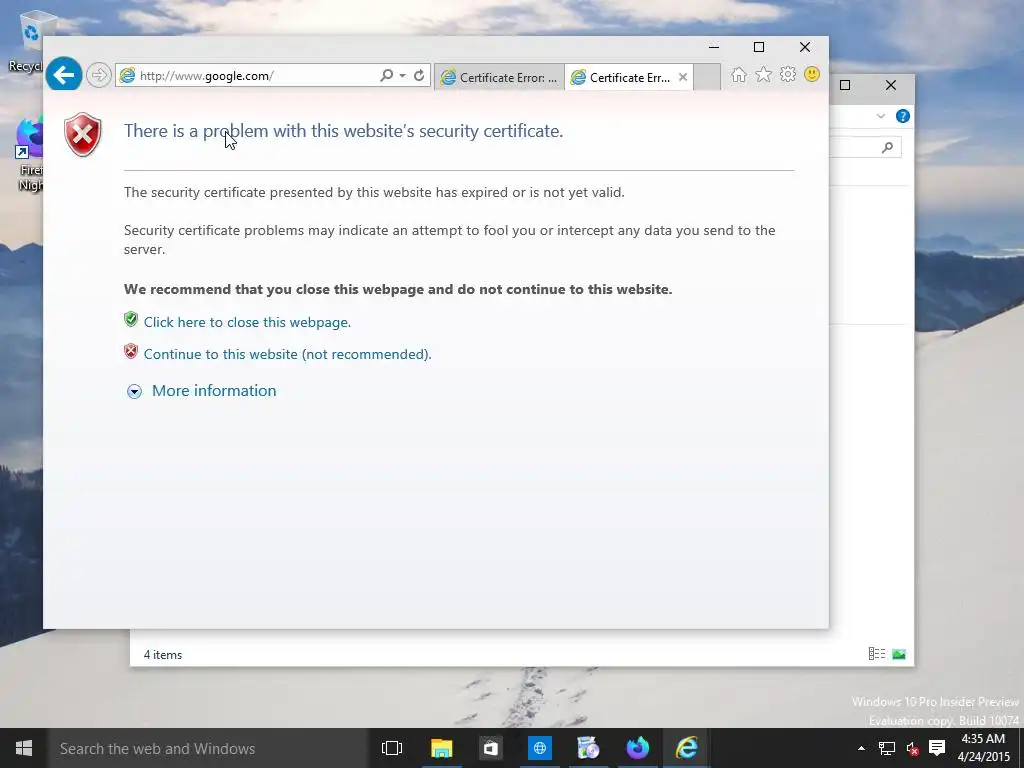This screenshot has height=768, width=1024.
Task: Expand ribbon chevron in File Explorer window
Action: 880,116
